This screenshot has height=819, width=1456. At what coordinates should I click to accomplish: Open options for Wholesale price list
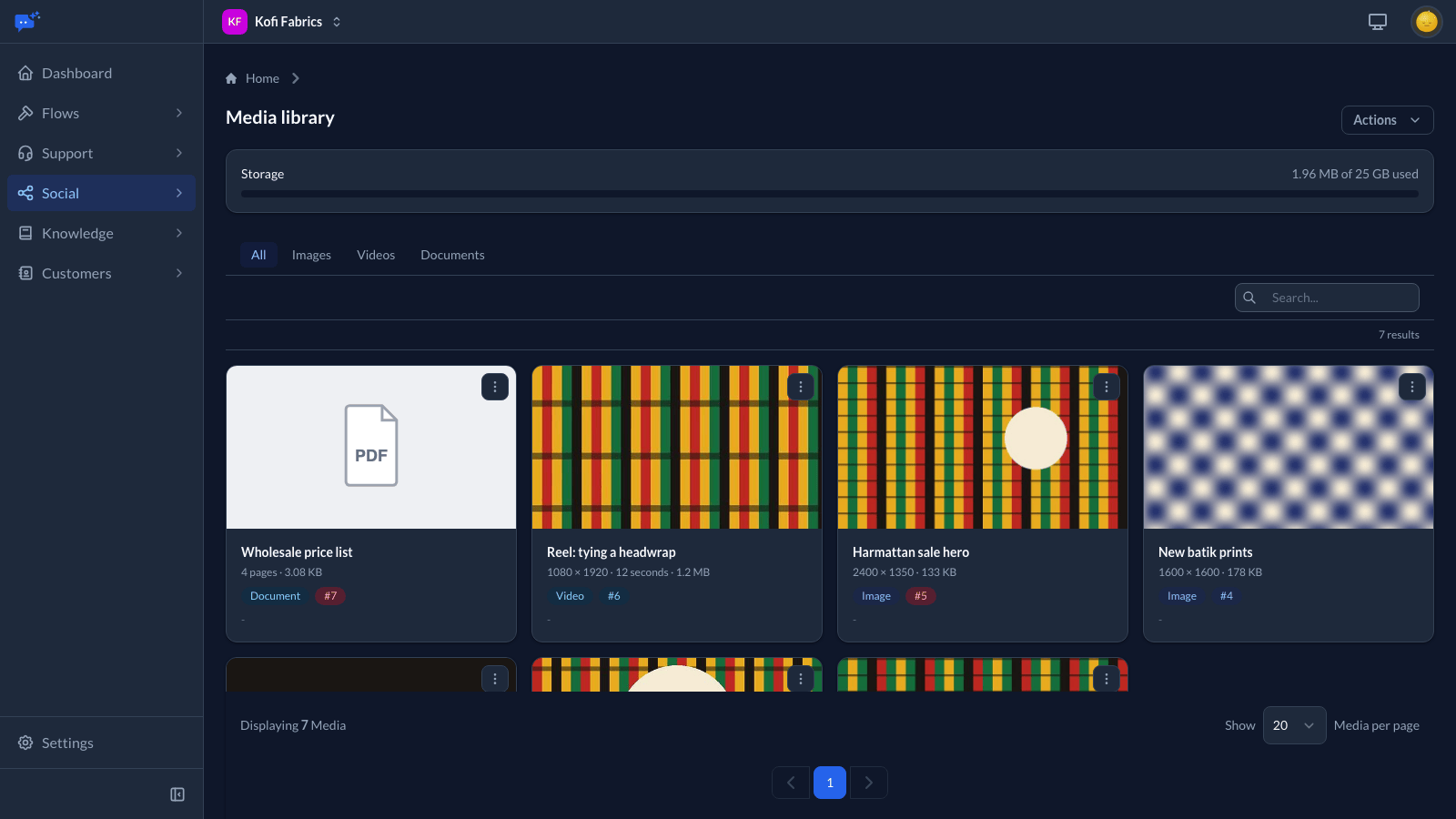[x=495, y=387]
